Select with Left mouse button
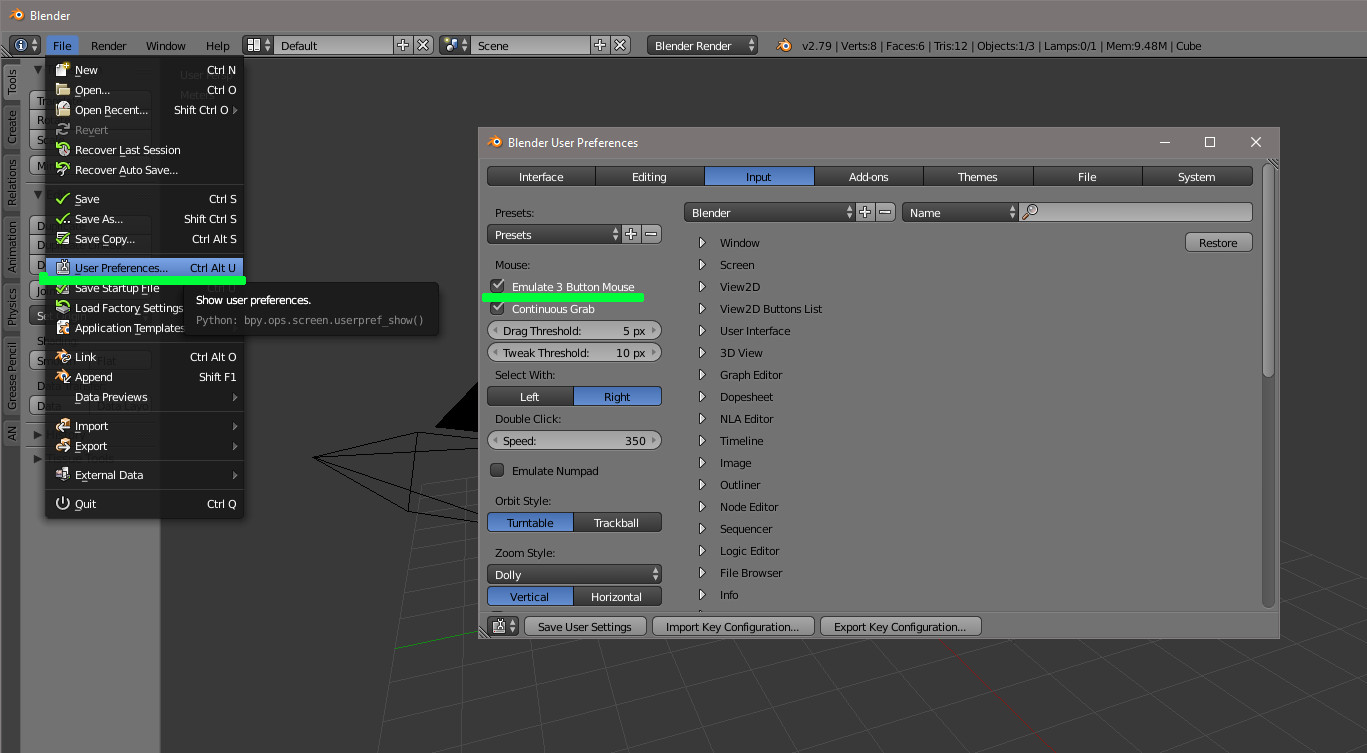The height and width of the screenshot is (753, 1367). click(530, 397)
